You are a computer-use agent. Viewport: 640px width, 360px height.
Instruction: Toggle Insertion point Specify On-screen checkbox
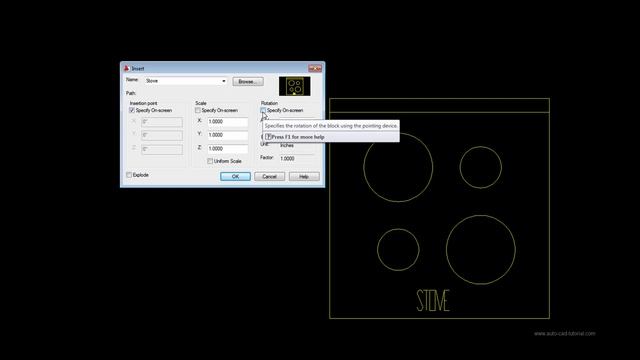point(132,110)
